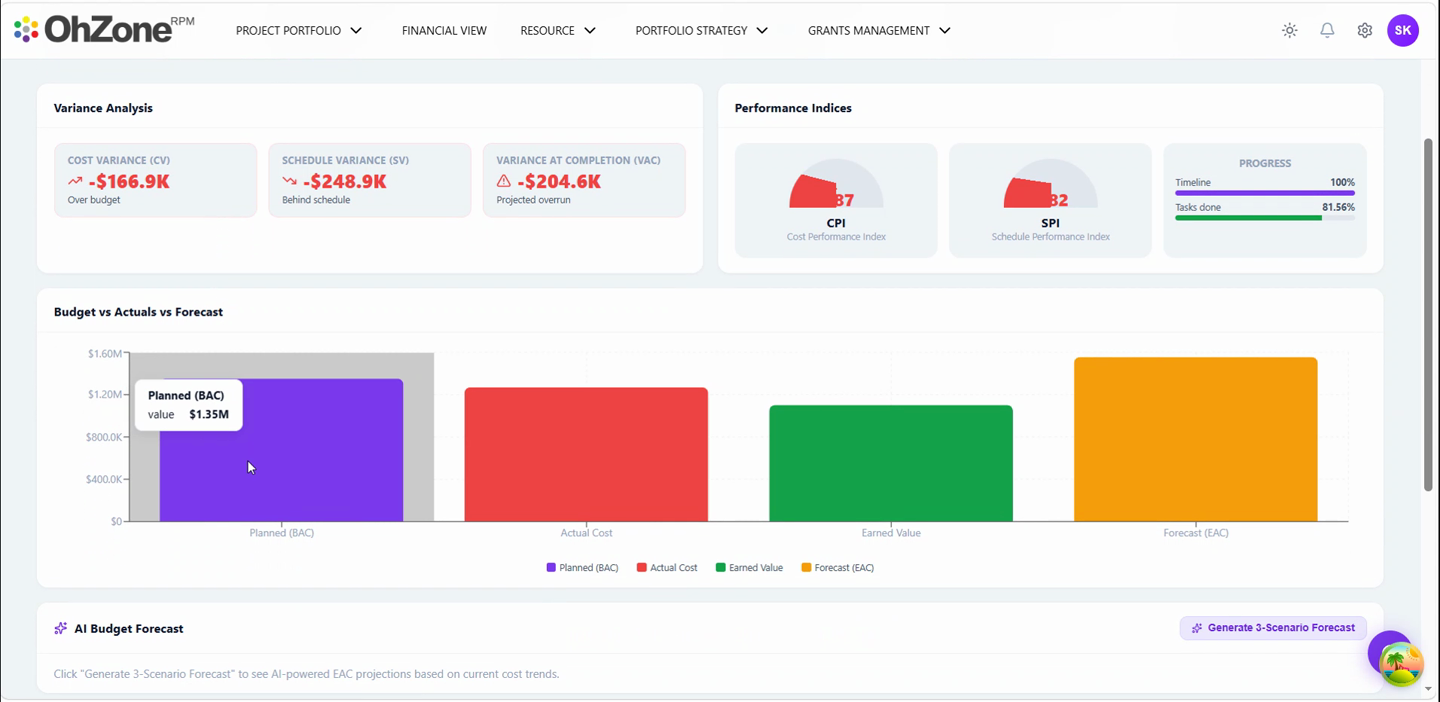
Task: Open the settings gear icon
Action: coord(1365,30)
